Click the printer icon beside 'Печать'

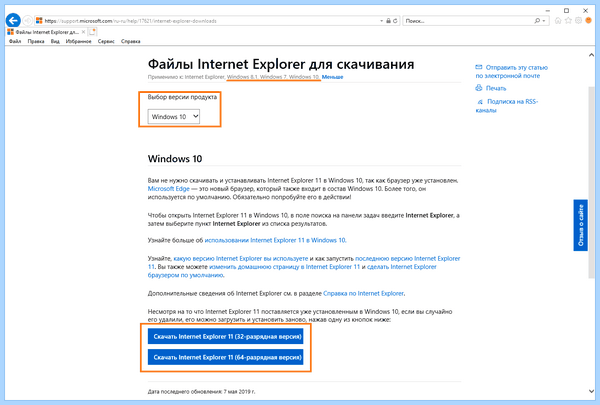[479, 88]
